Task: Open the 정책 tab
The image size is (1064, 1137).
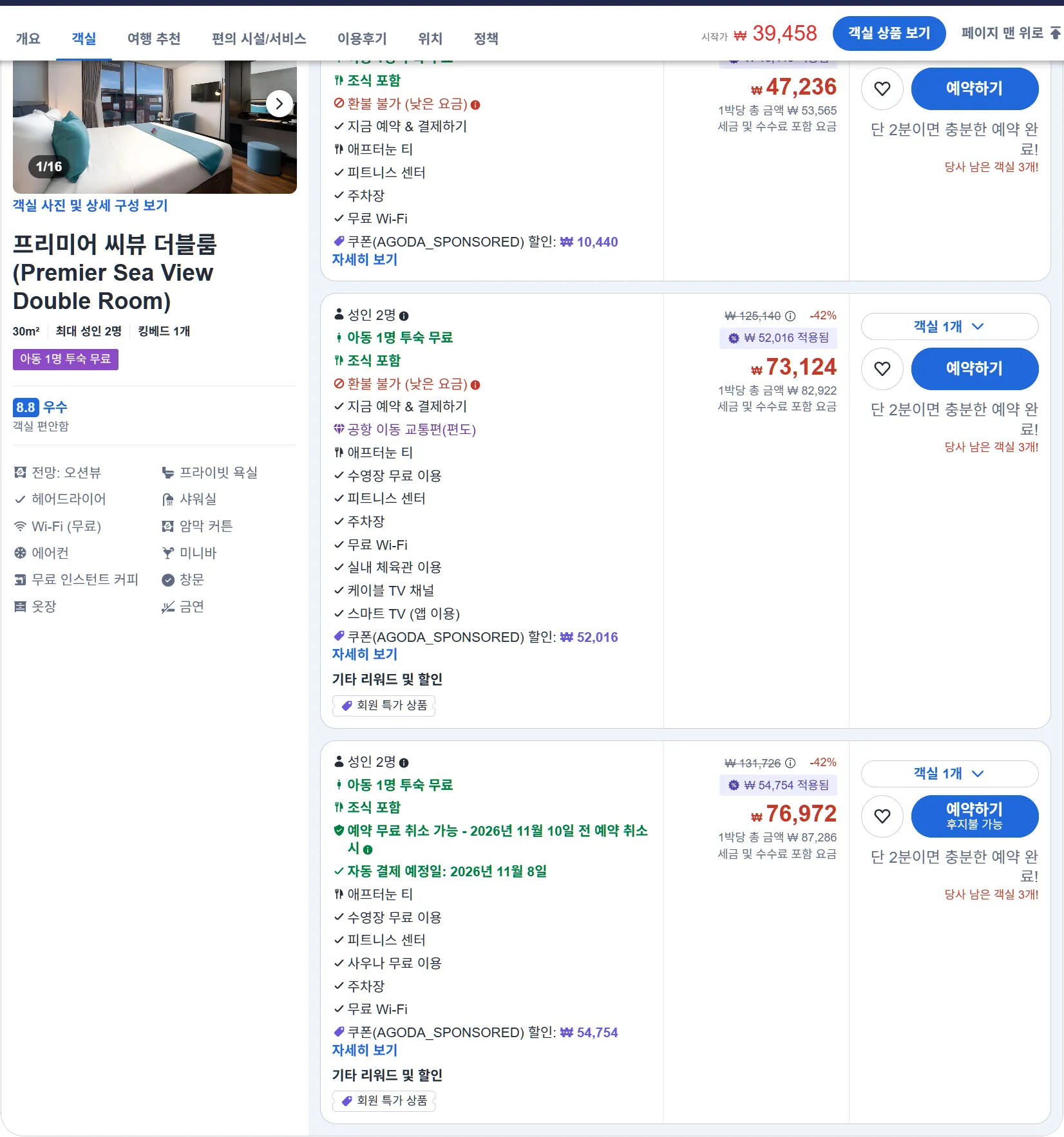Action: pos(486,39)
